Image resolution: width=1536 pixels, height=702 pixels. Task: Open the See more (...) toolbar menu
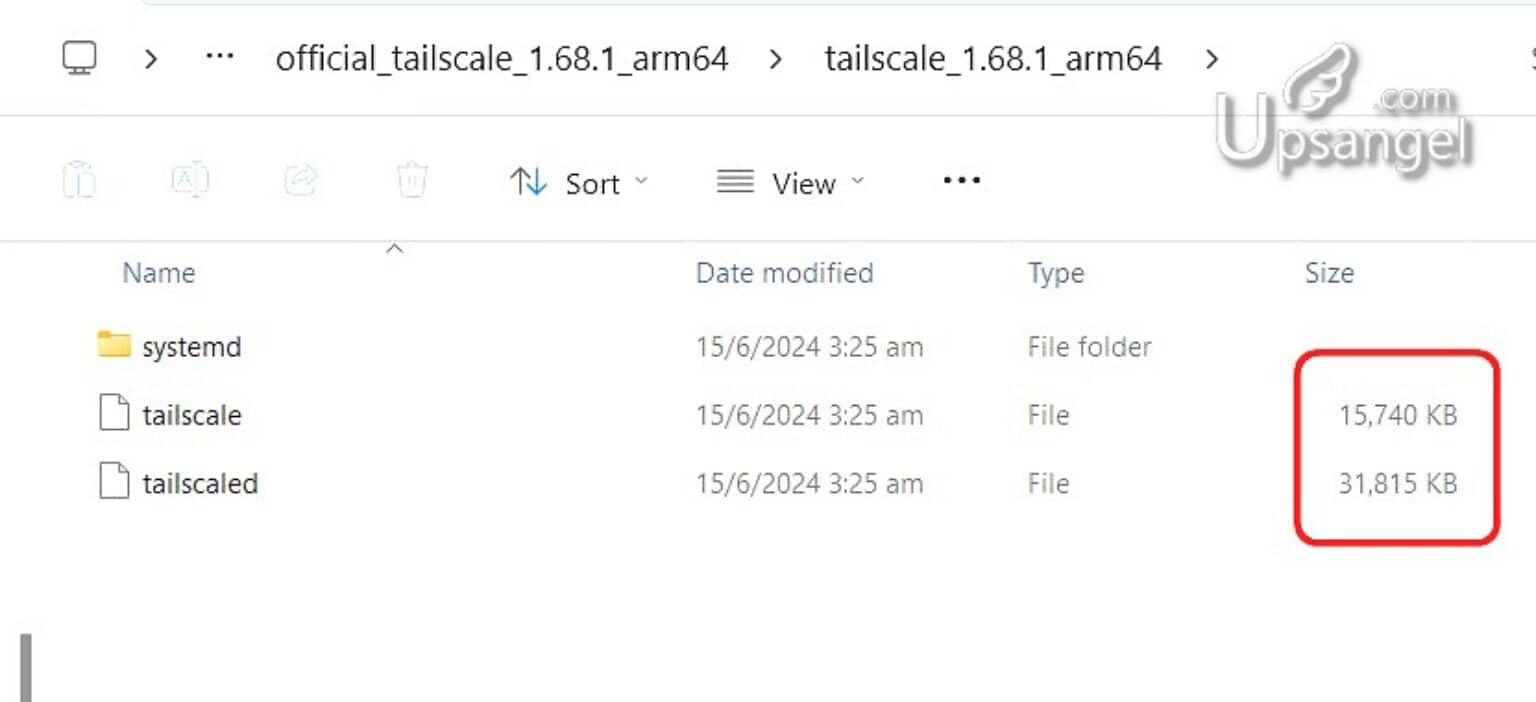tap(960, 180)
